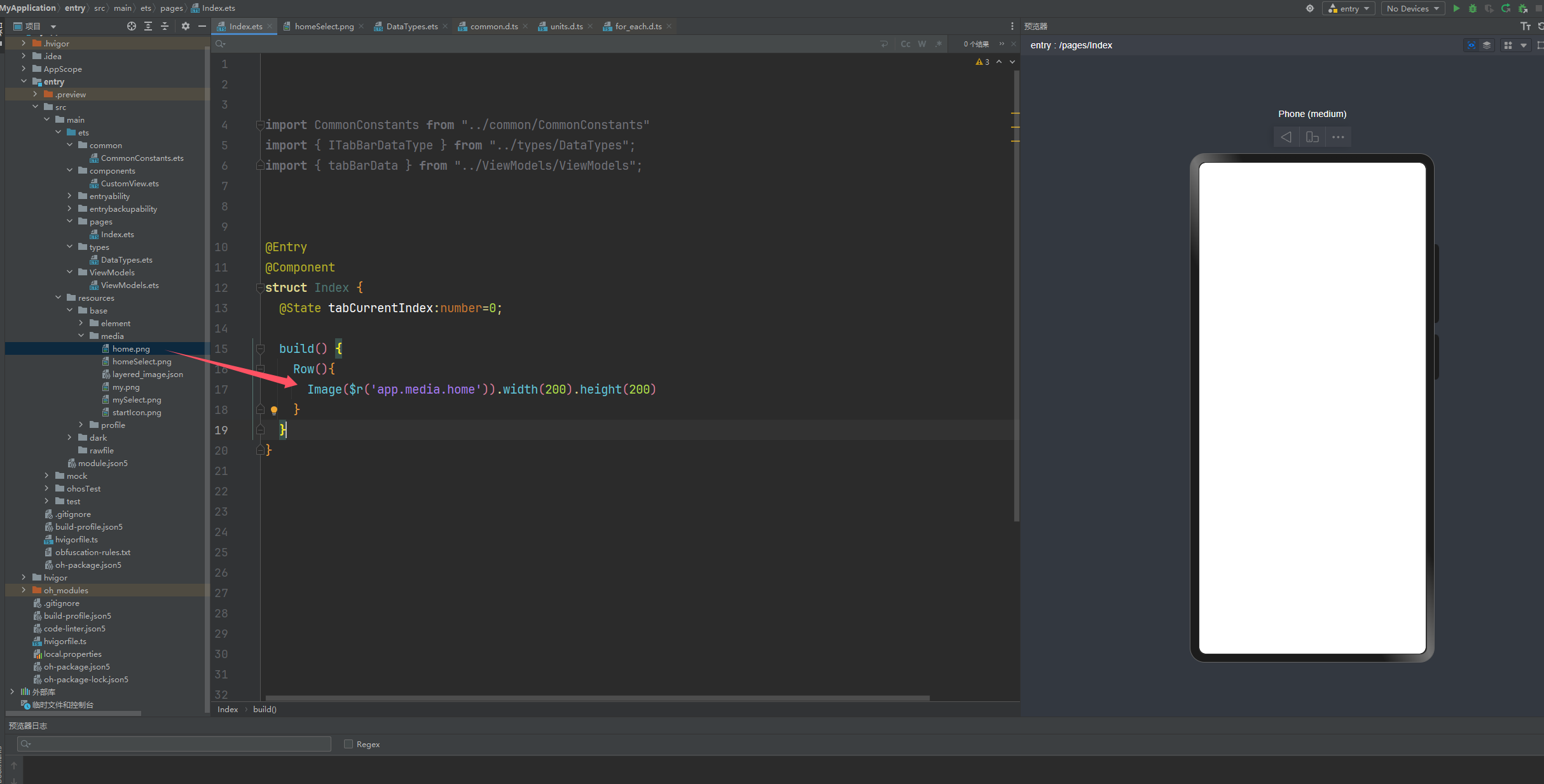1544x784 pixels.
Task: Toggle whole words W in search bar
Action: (x=922, y=44)
